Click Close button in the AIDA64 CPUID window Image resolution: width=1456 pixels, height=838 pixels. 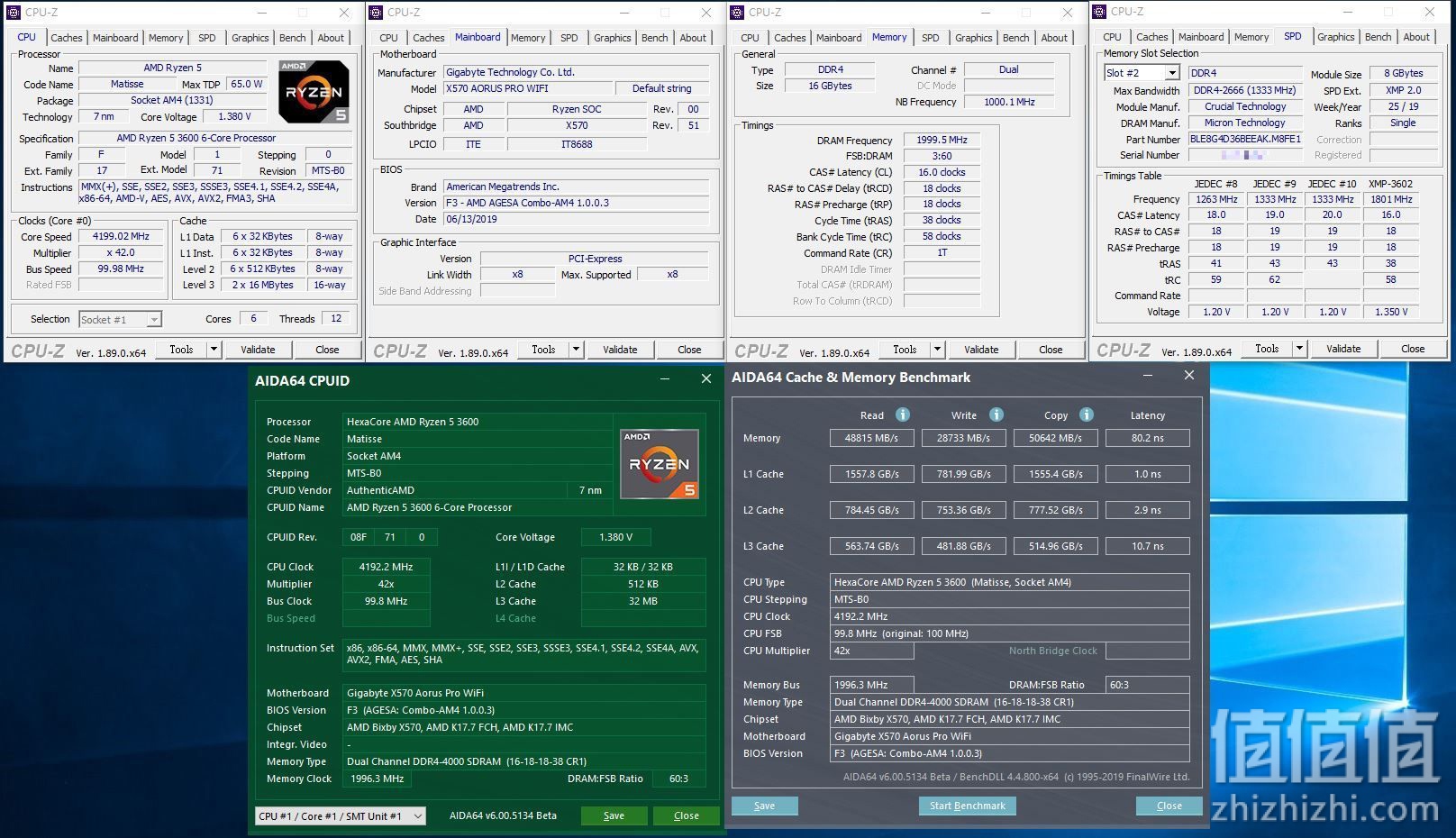click(x=687, y=815)
